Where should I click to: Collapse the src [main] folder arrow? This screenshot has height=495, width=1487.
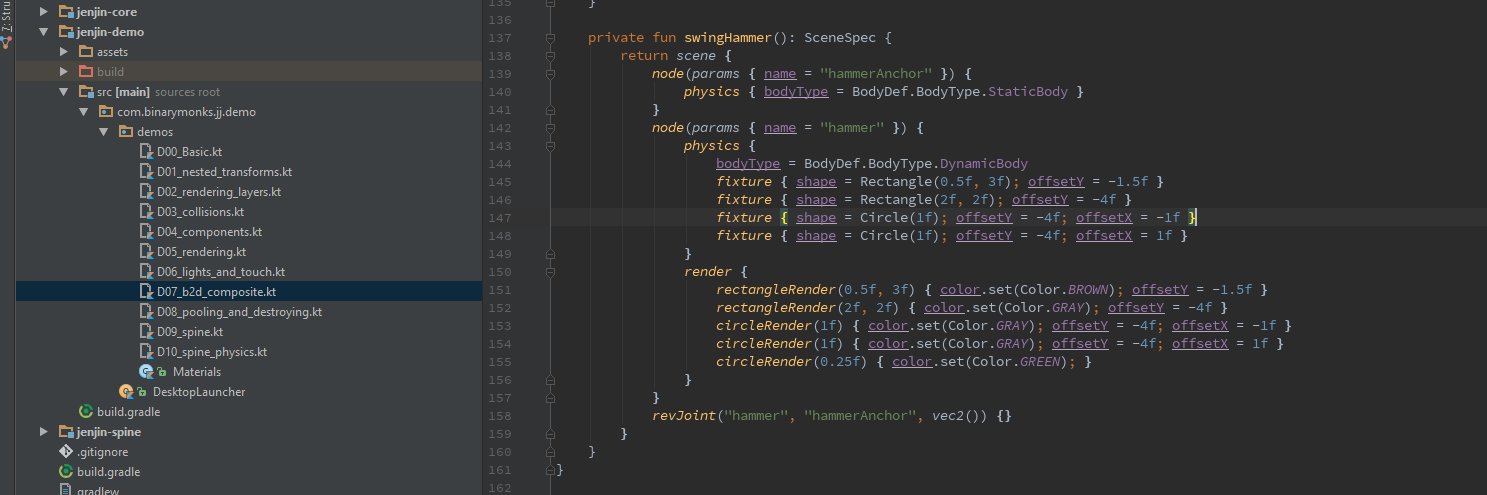[63, 92]
